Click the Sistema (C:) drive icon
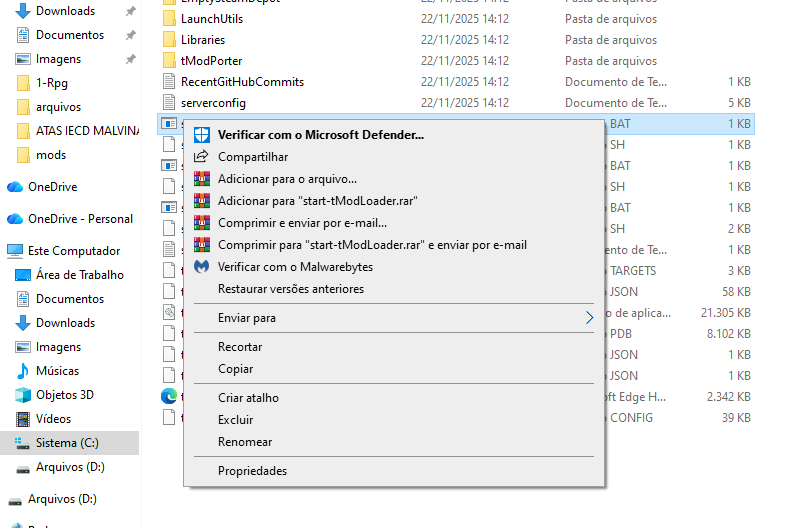 (x=22, y=443)
